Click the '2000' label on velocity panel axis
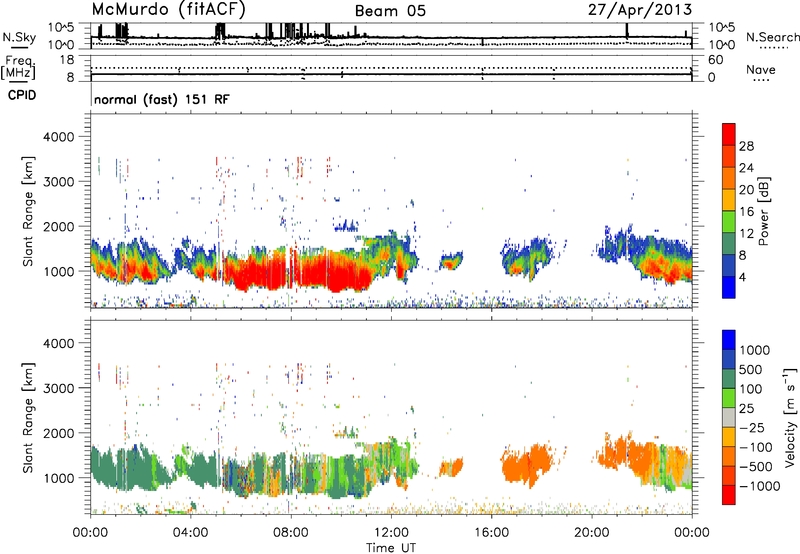The width and height of the screenshot is (800, 554). tap(58, 433)
